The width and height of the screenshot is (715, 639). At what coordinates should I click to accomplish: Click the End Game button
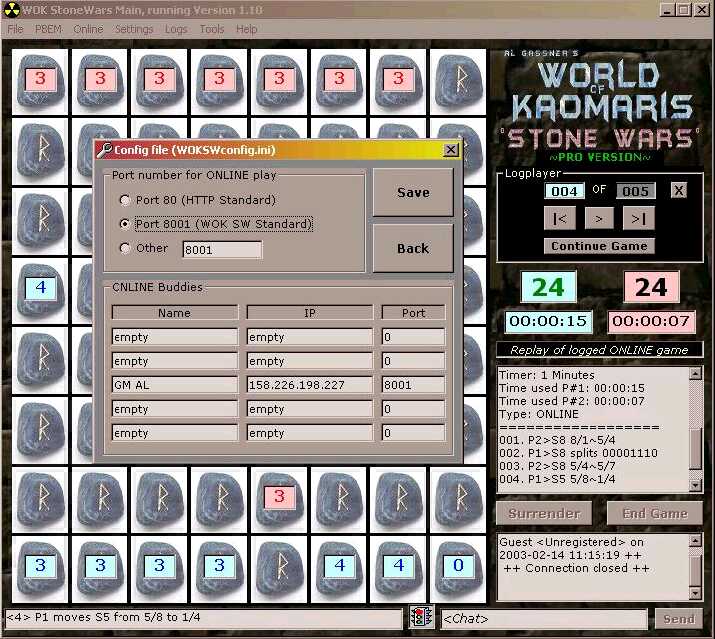tap(655, 514)
